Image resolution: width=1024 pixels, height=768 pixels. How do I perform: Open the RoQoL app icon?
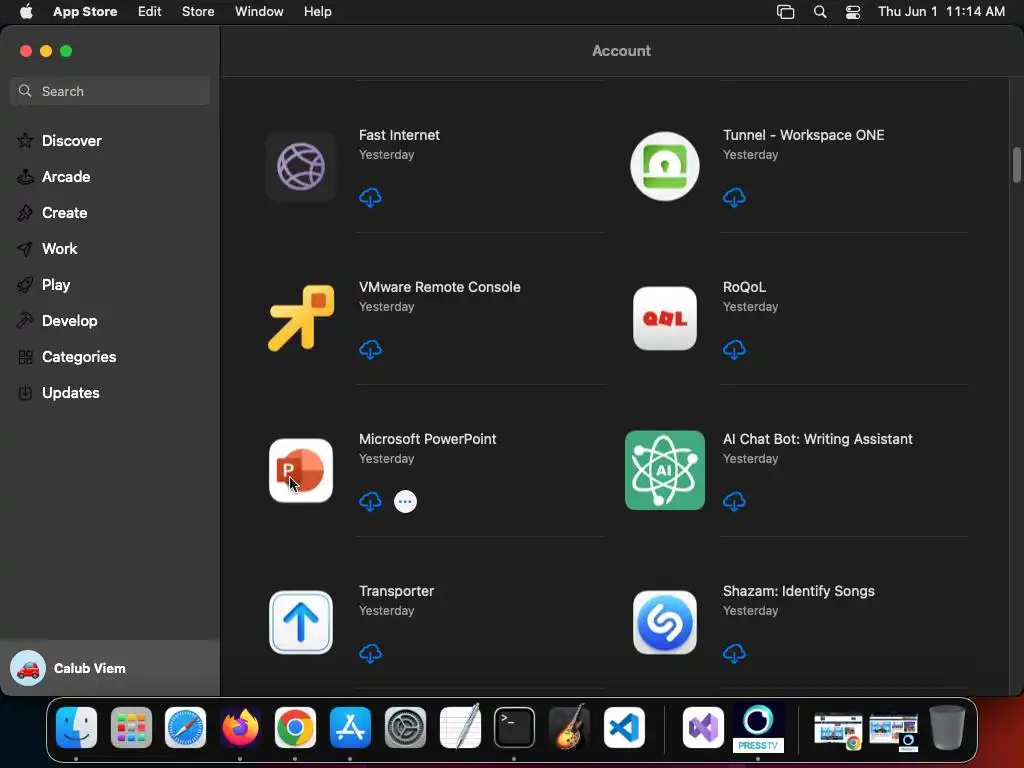pyautogui.click(x=665, y=318)
